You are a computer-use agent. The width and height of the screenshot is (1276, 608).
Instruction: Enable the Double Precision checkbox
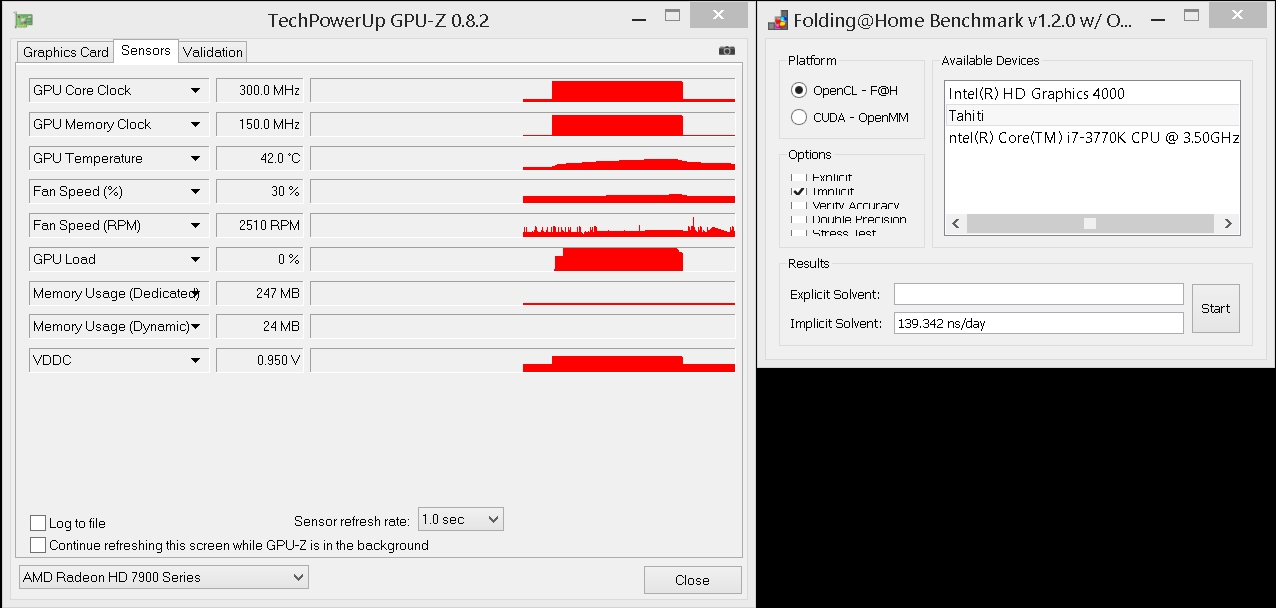[x=798, y=219]
